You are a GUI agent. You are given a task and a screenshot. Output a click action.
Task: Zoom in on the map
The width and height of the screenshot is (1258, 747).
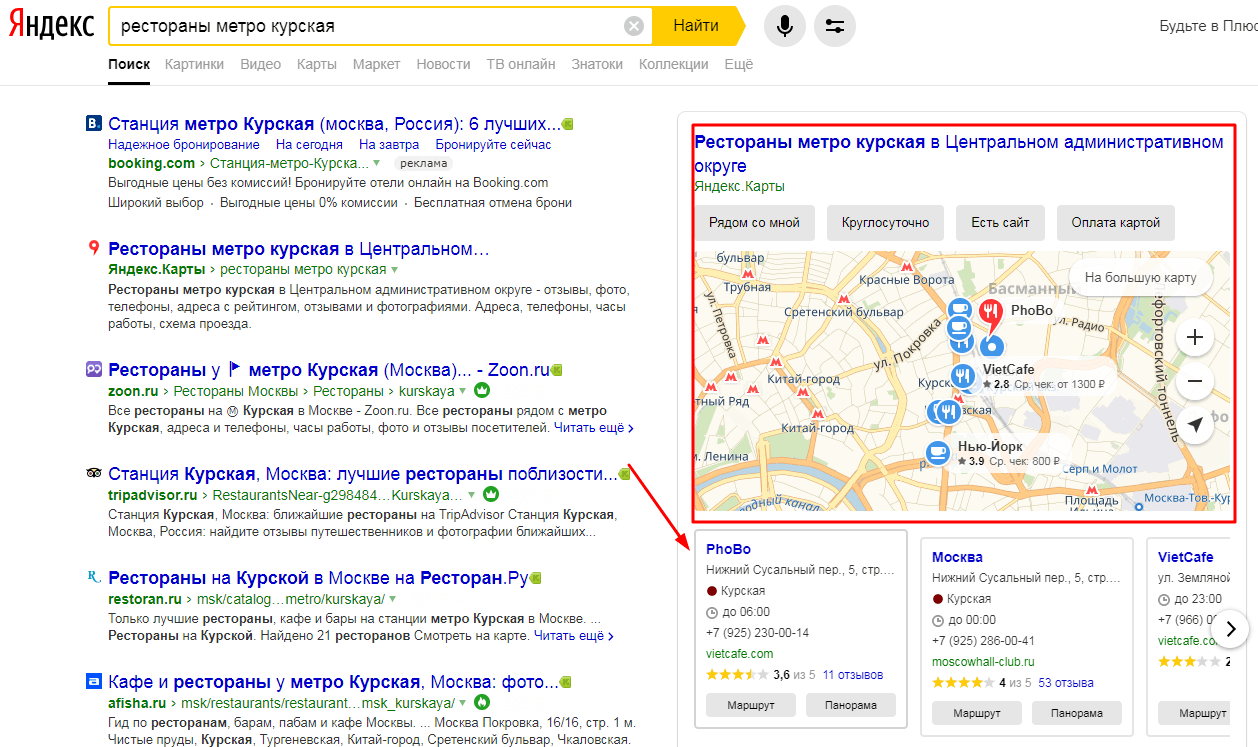pos(1194,337)
